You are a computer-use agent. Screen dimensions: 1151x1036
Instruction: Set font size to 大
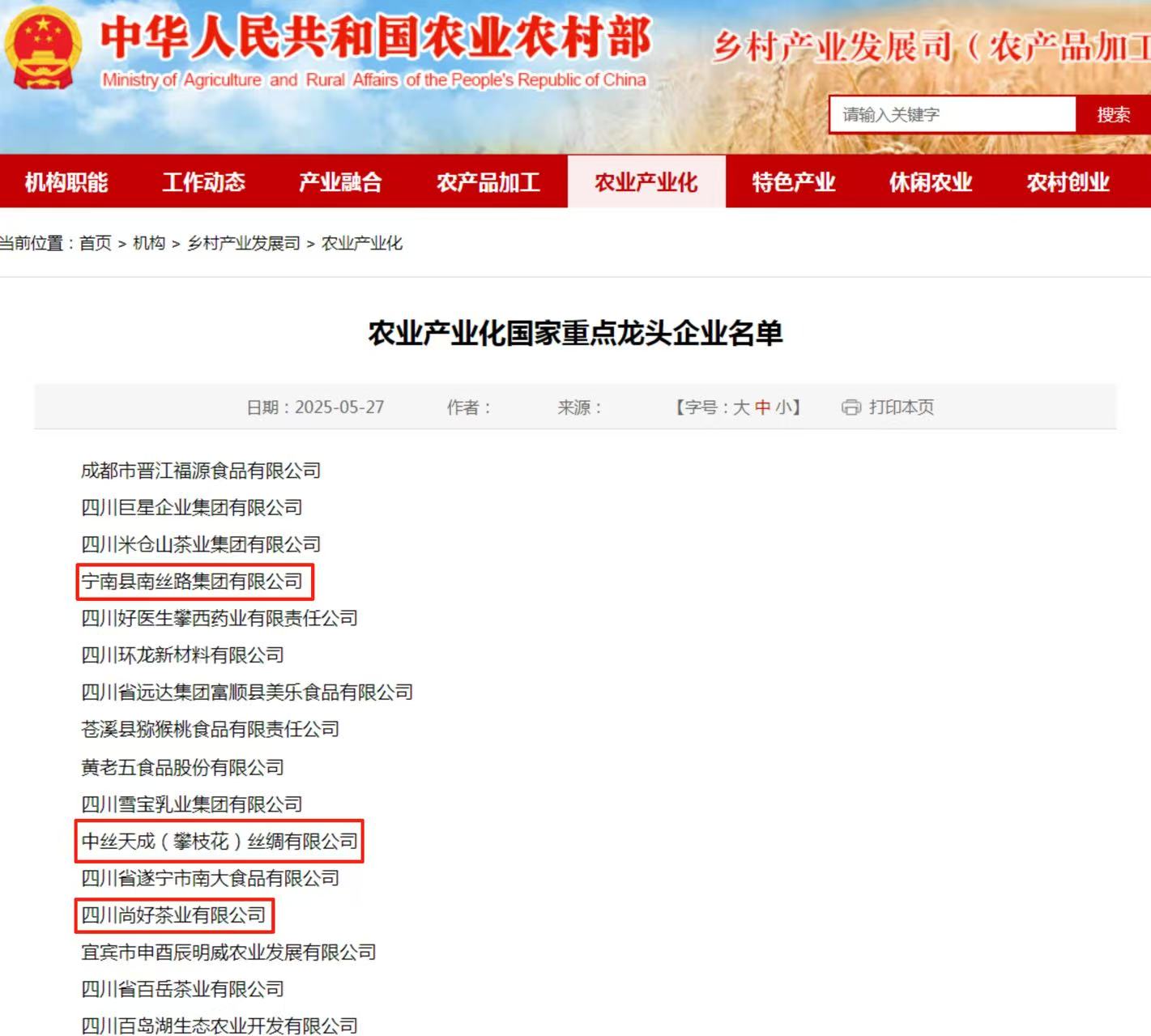tap(741, 407)
